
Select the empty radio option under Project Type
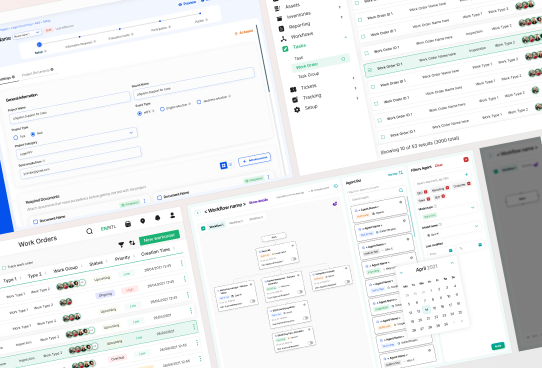[x=16, y=138]
